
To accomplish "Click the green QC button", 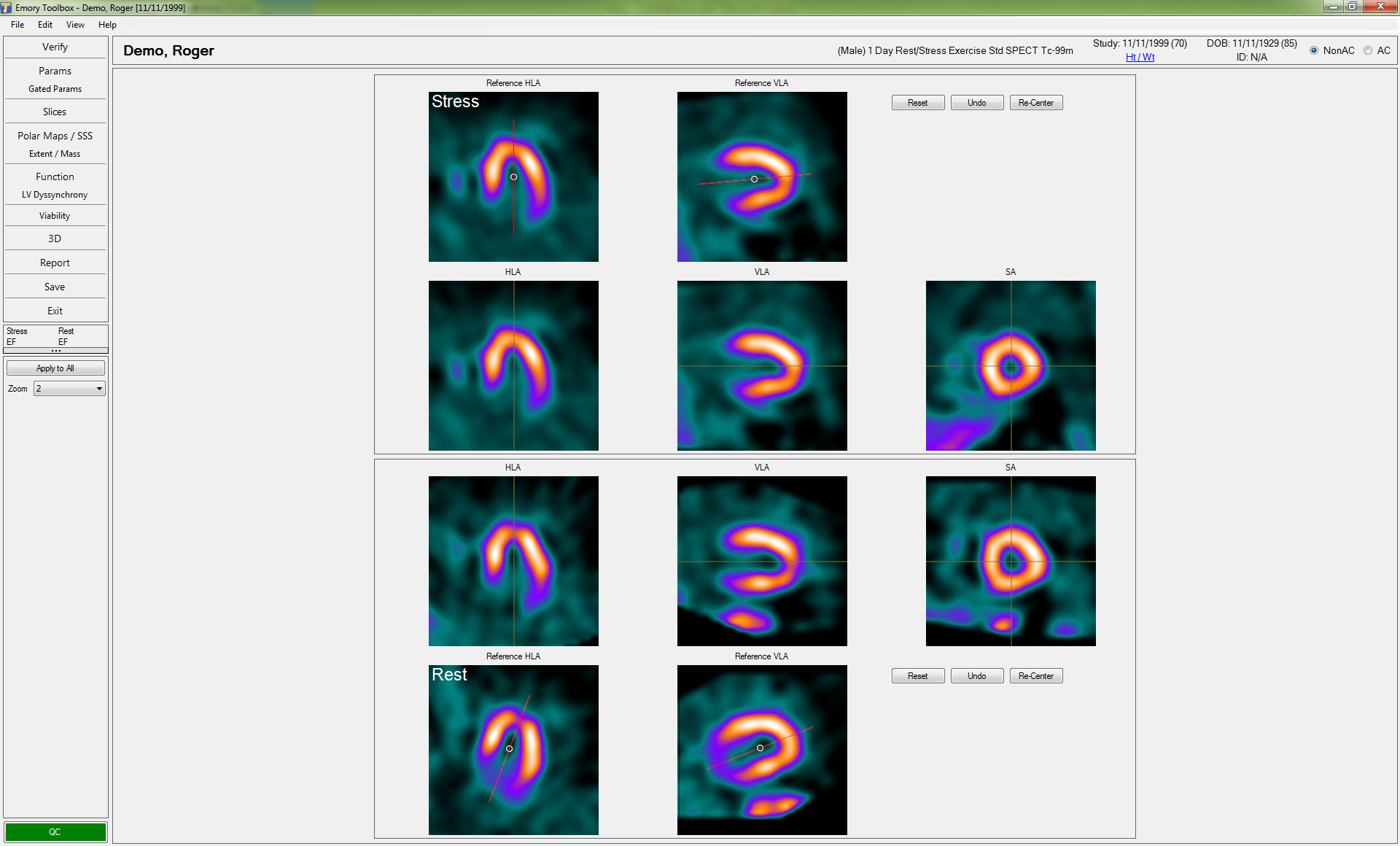I will pos(55,831).
